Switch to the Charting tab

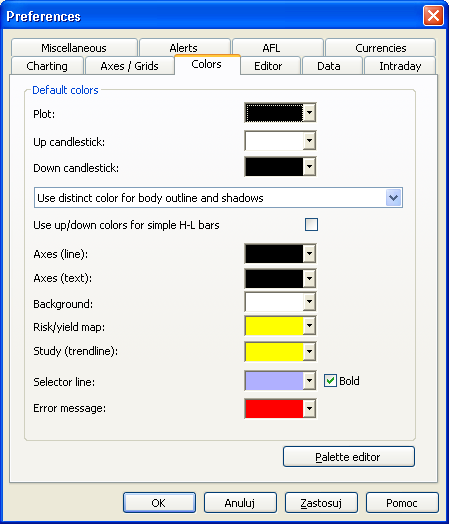coord(47,66)
